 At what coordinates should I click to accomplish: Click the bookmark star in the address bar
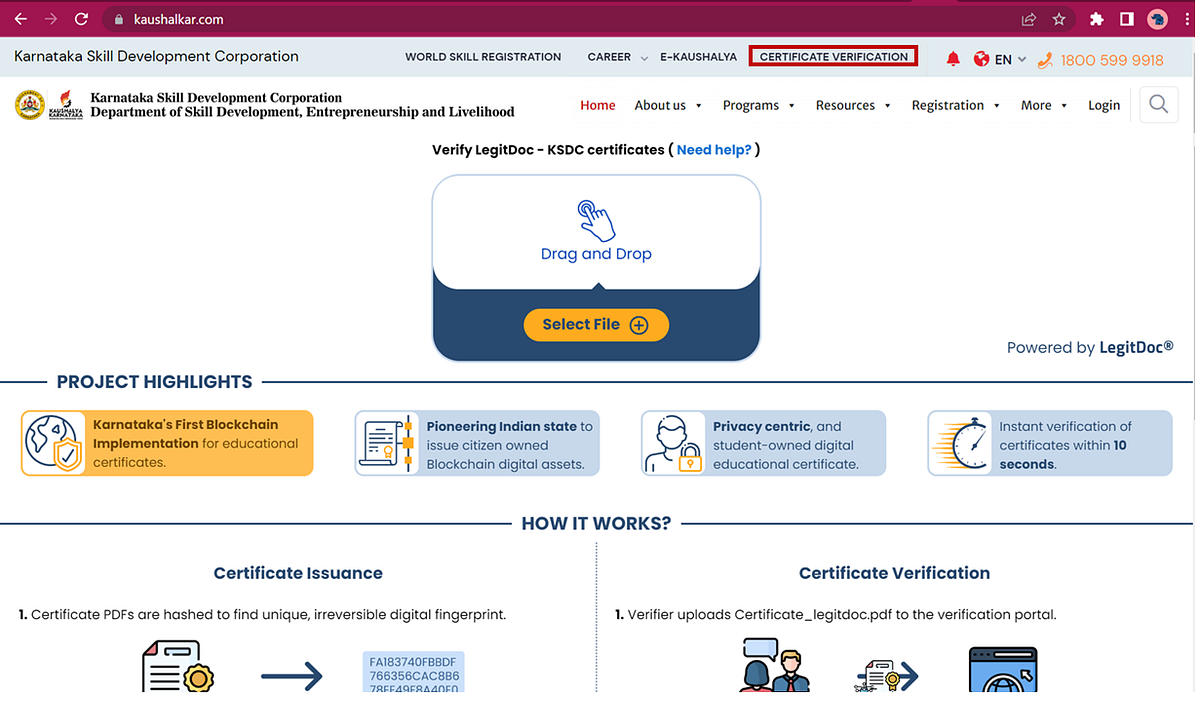(x=1059, y=18)
